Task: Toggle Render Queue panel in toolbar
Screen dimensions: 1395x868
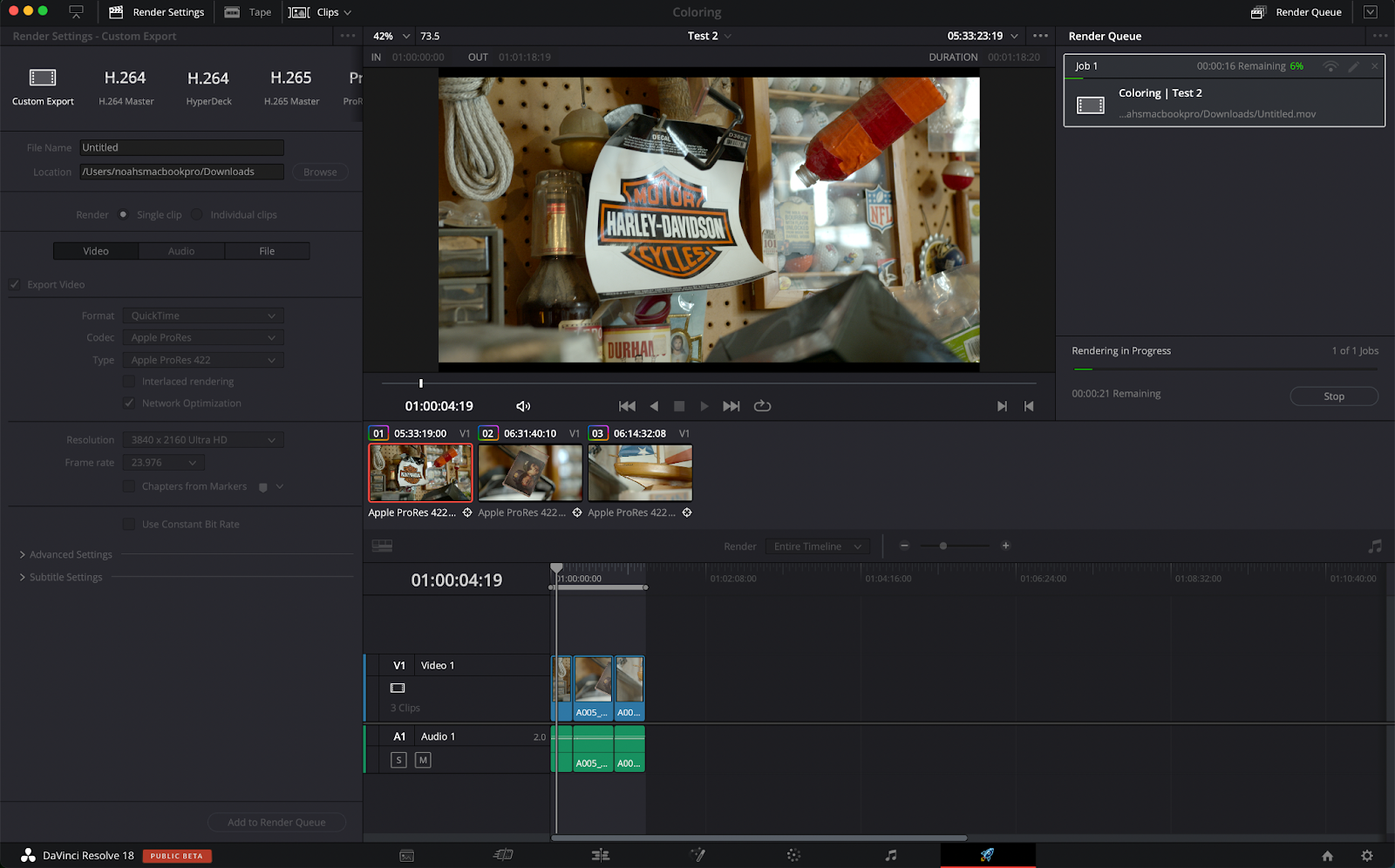Action: pyautogui.click(x=1296, y=12)
